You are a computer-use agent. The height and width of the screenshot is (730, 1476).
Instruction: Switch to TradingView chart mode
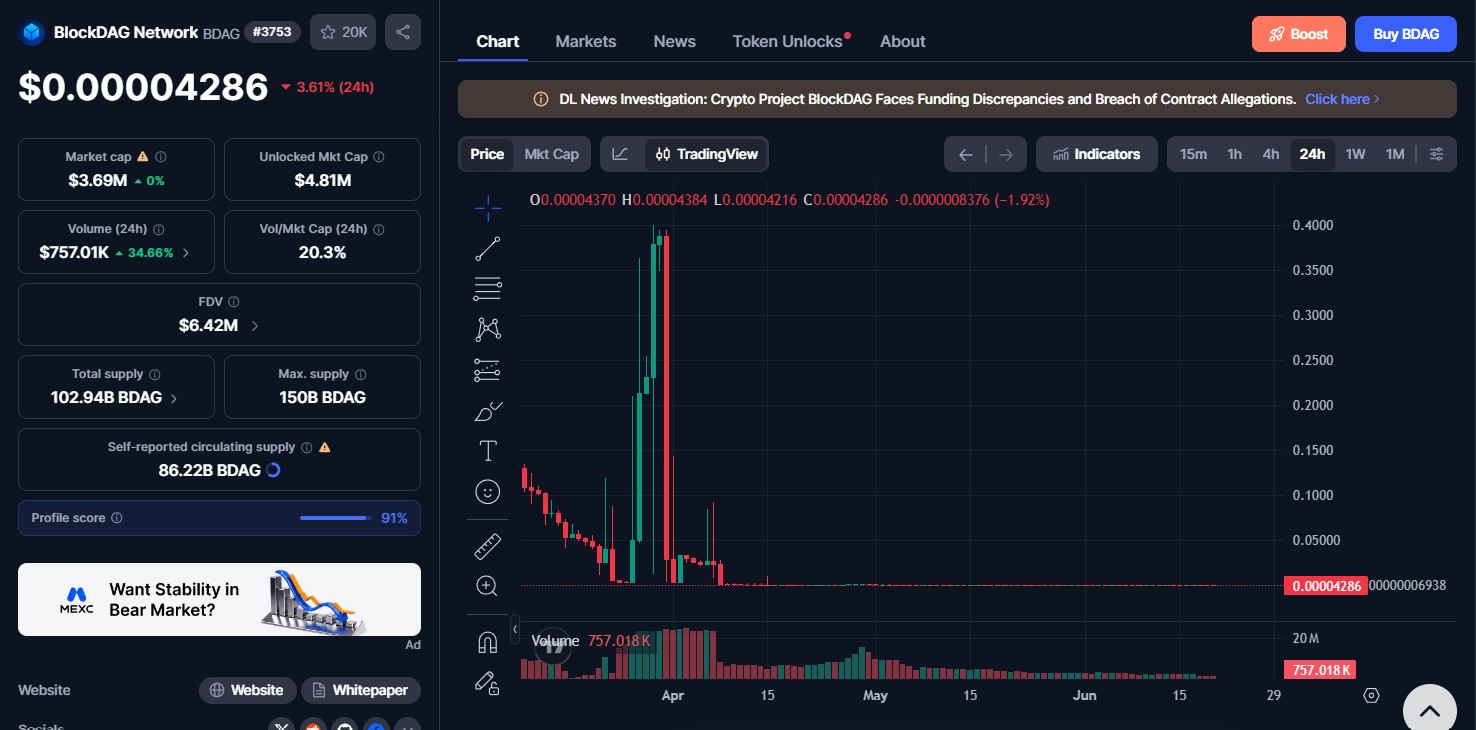point(707,154)
